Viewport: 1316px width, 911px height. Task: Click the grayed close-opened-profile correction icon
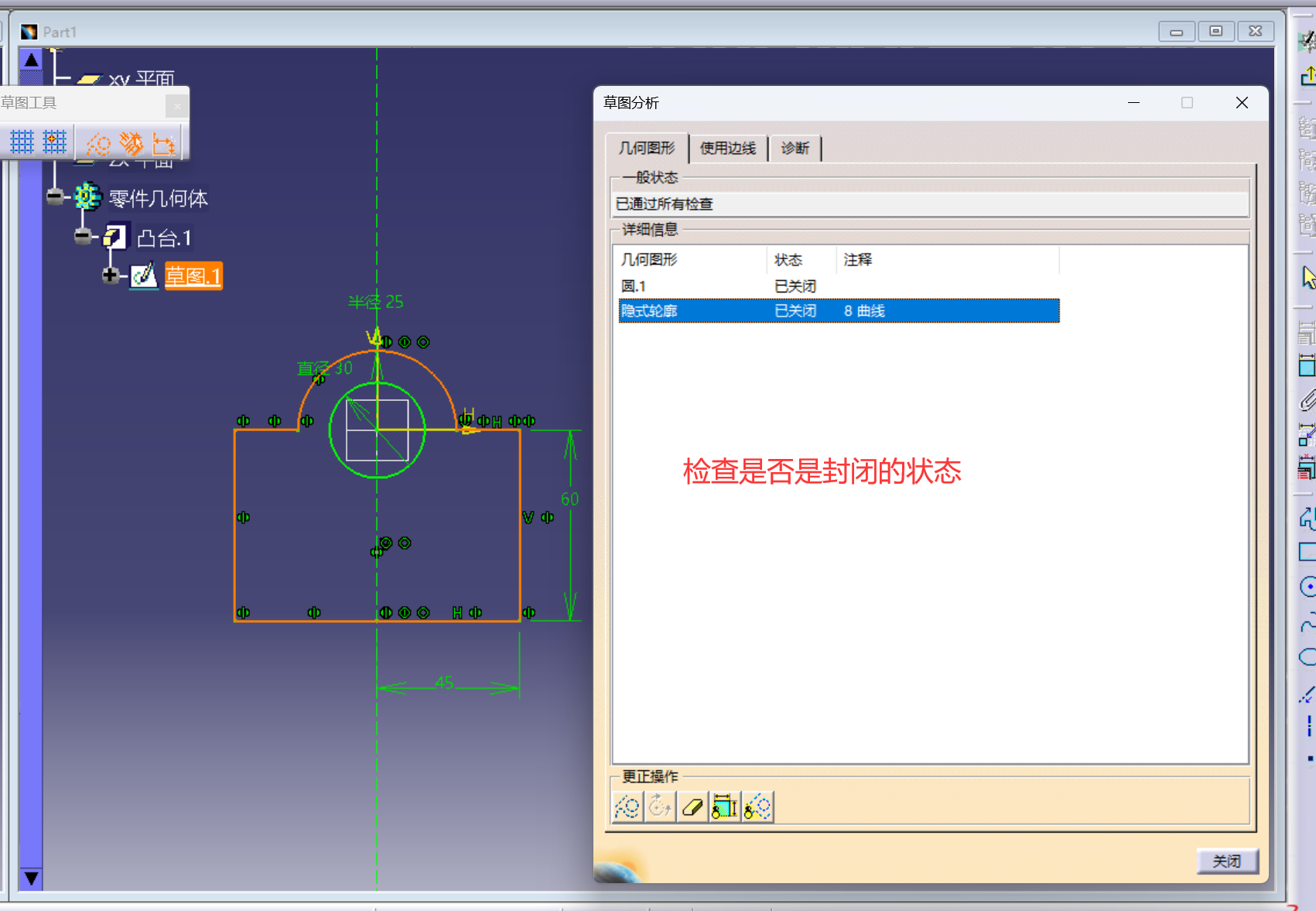pyautogui.click(x=660, y=807)
